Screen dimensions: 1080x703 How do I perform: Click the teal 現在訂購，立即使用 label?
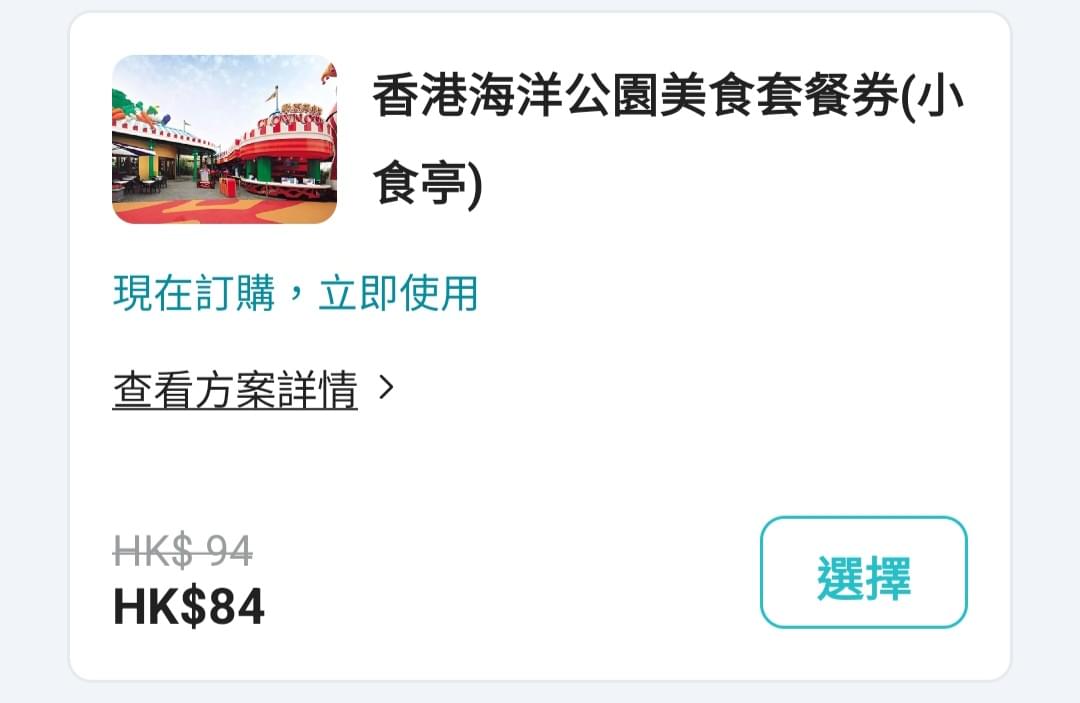point(295,293)
